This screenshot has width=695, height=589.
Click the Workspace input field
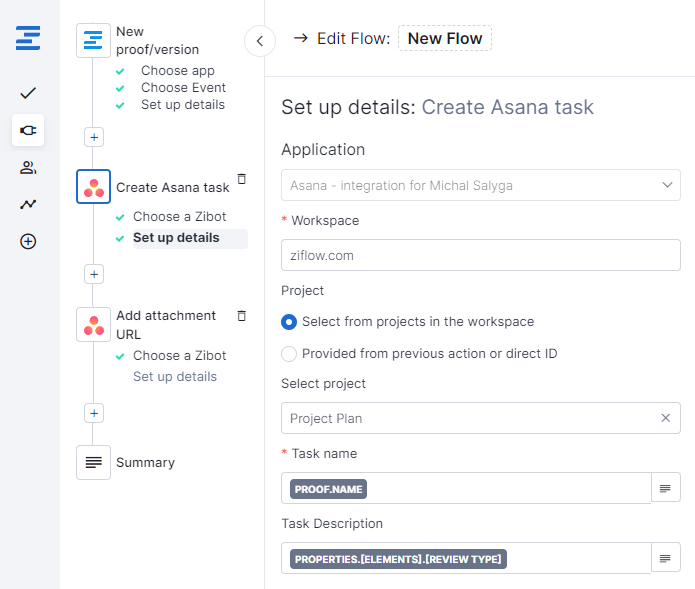480,255
